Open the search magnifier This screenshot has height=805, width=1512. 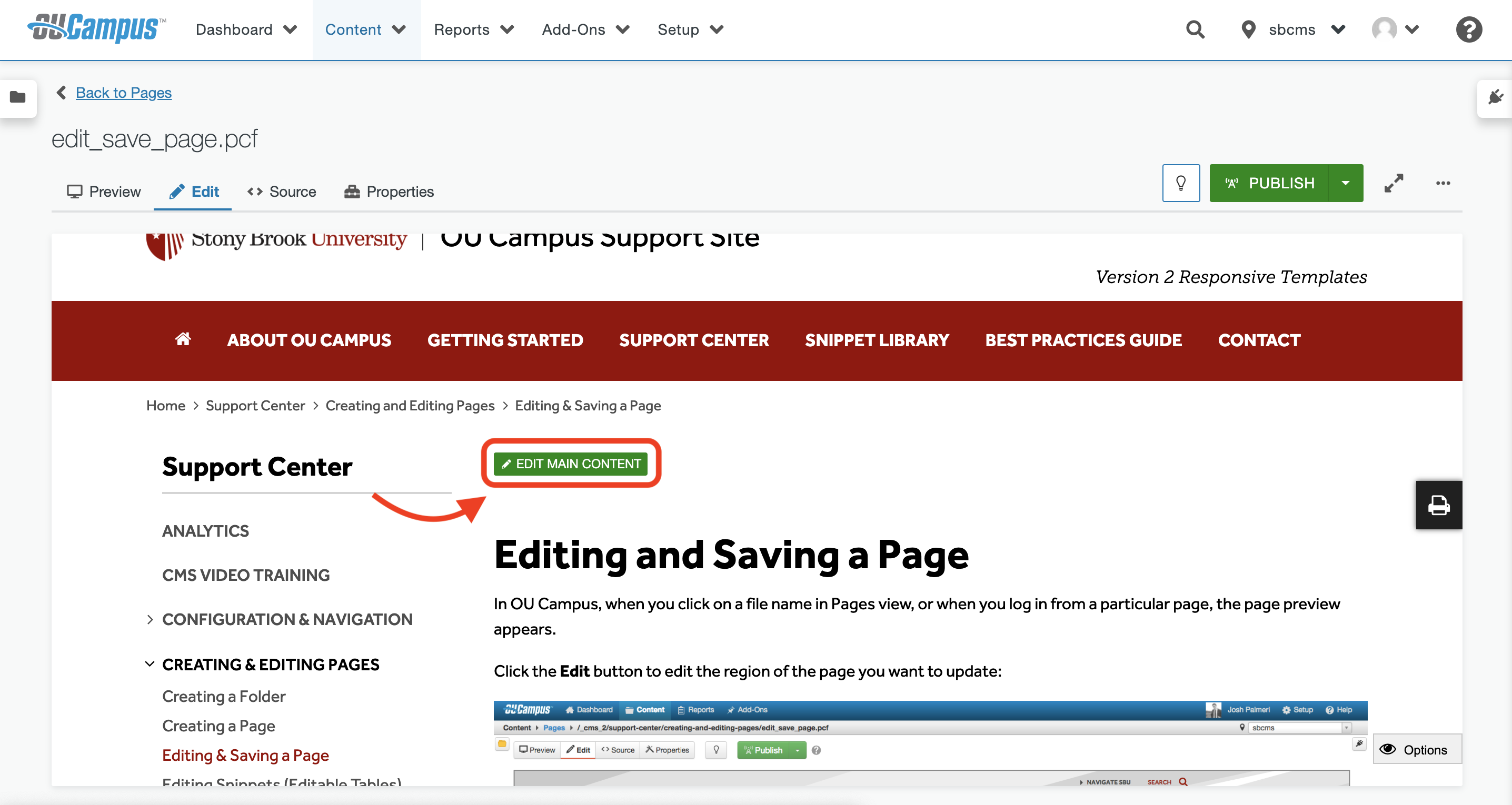coord(1195,29)
